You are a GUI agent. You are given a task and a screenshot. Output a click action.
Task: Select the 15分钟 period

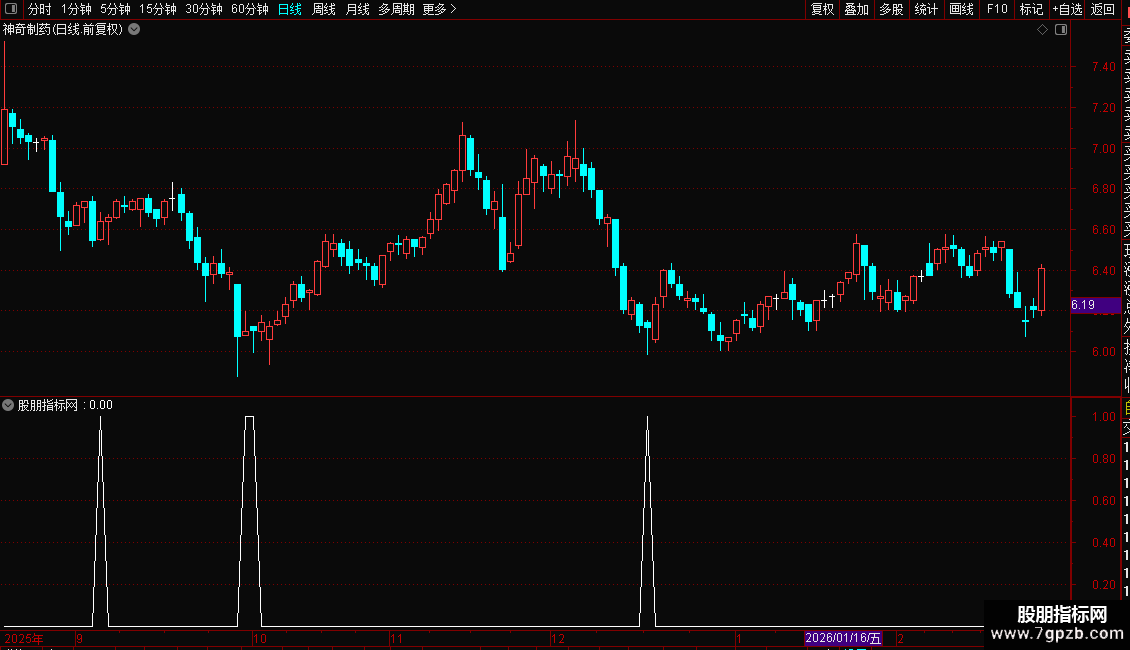coord(157,9)
